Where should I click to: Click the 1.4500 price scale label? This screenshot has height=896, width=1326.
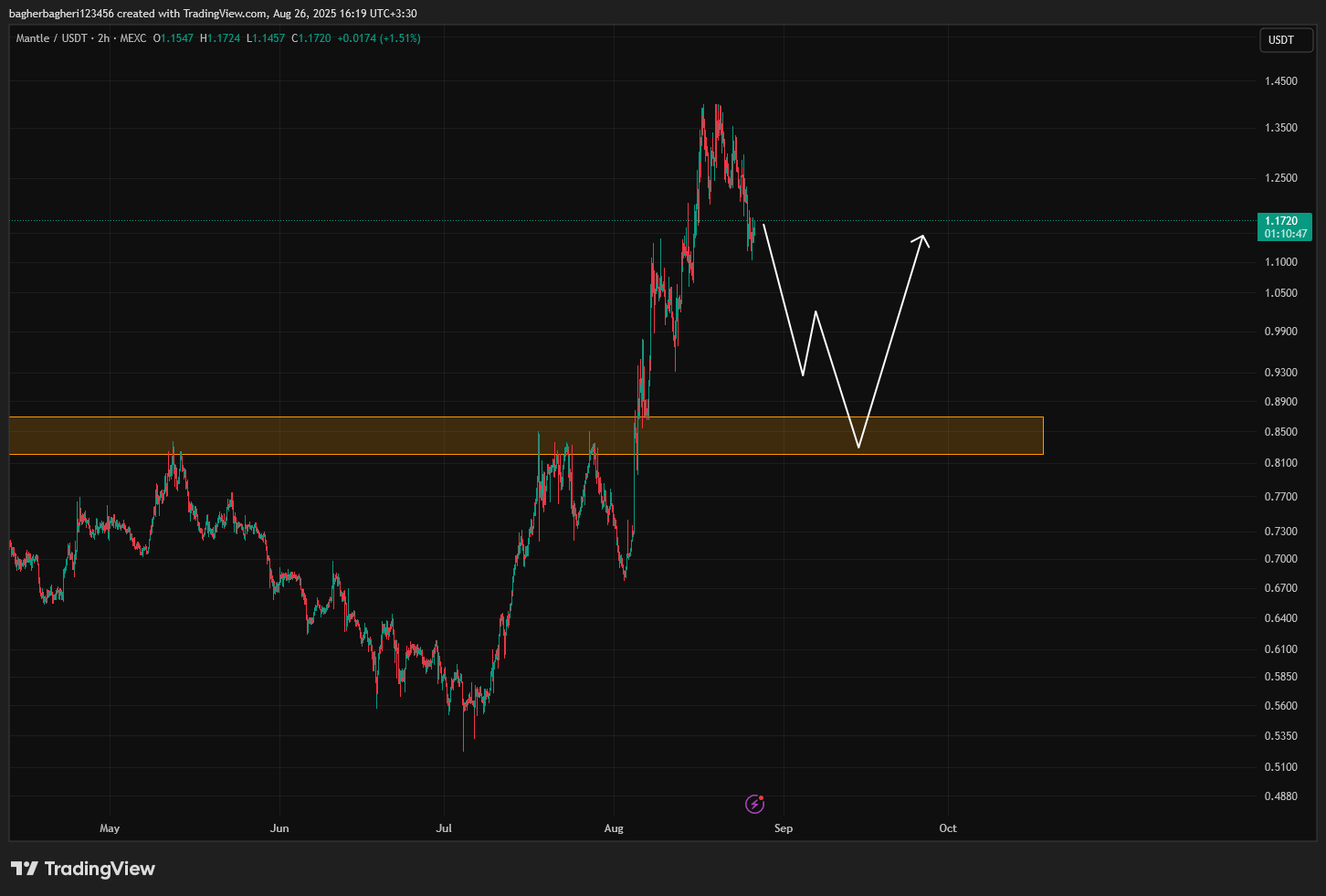1280,81
